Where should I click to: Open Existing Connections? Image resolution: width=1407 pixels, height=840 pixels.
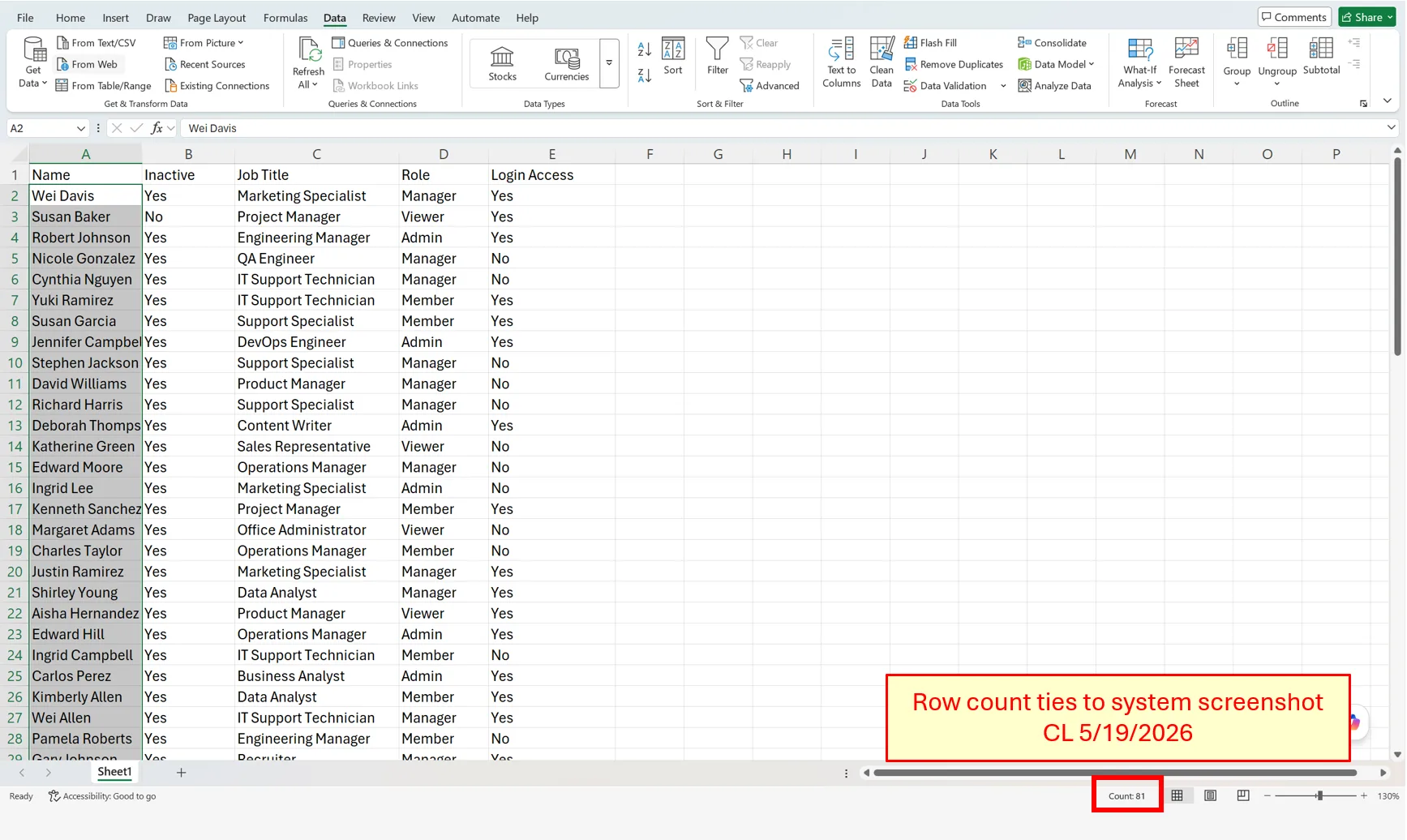click(x=217, y=85)
